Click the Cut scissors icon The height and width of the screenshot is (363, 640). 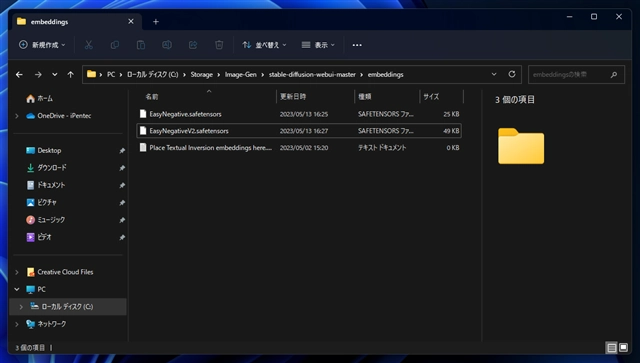click(89, 45)
